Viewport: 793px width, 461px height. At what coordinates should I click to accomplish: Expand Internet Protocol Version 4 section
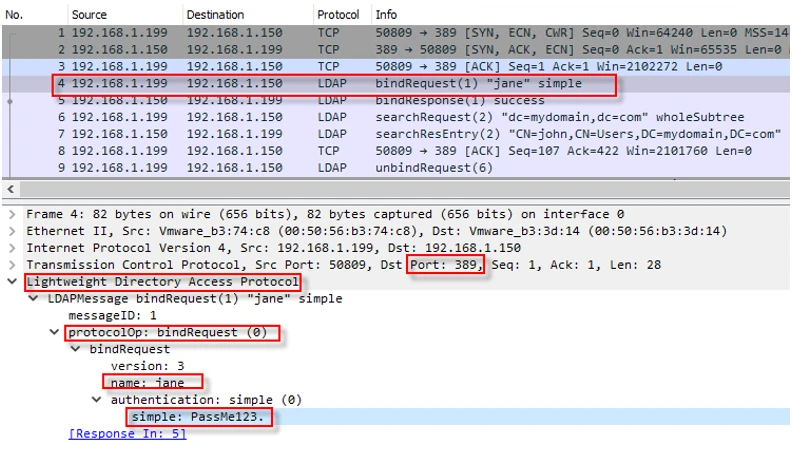pos(12,248)
